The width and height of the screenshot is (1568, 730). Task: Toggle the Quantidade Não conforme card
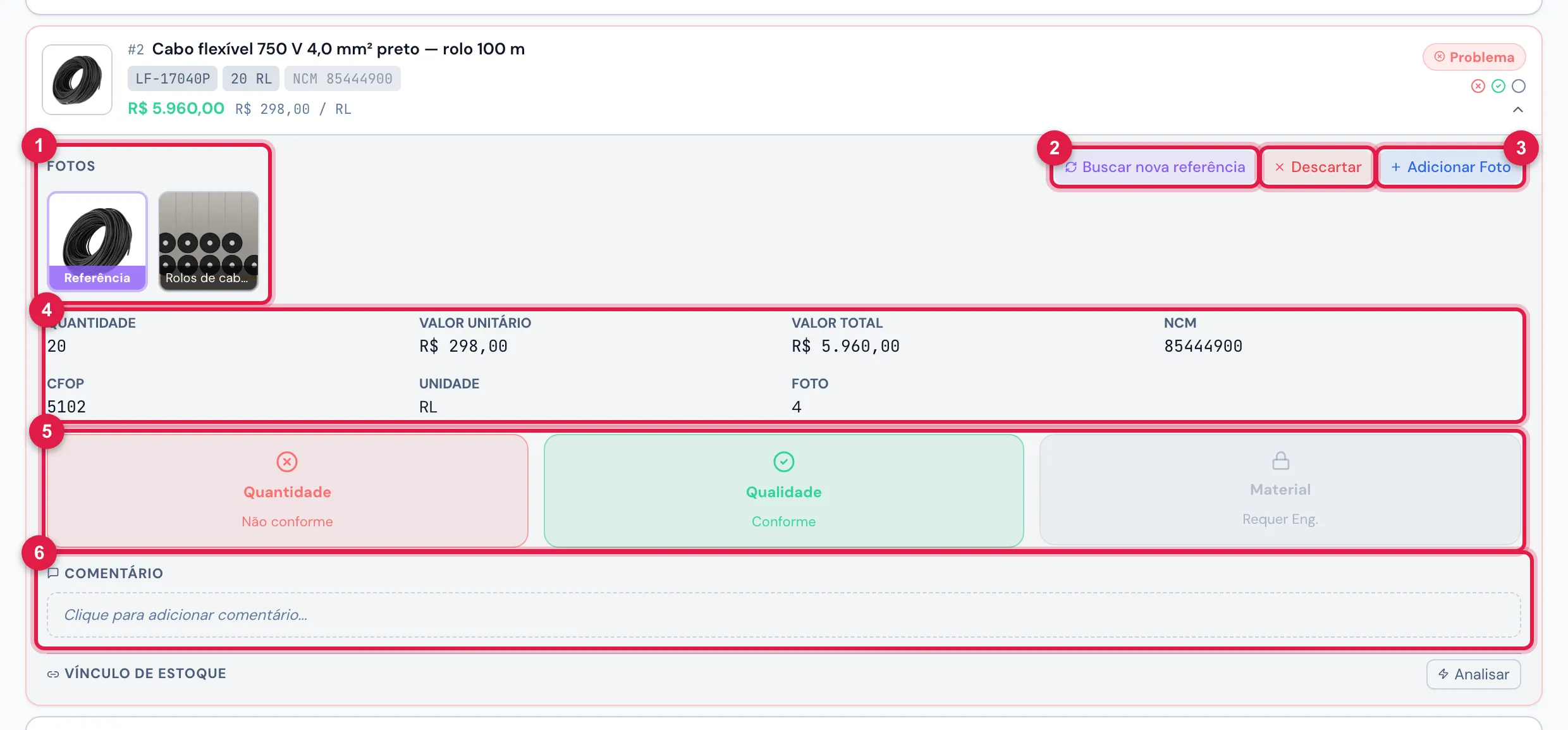[x=287, y=490]
